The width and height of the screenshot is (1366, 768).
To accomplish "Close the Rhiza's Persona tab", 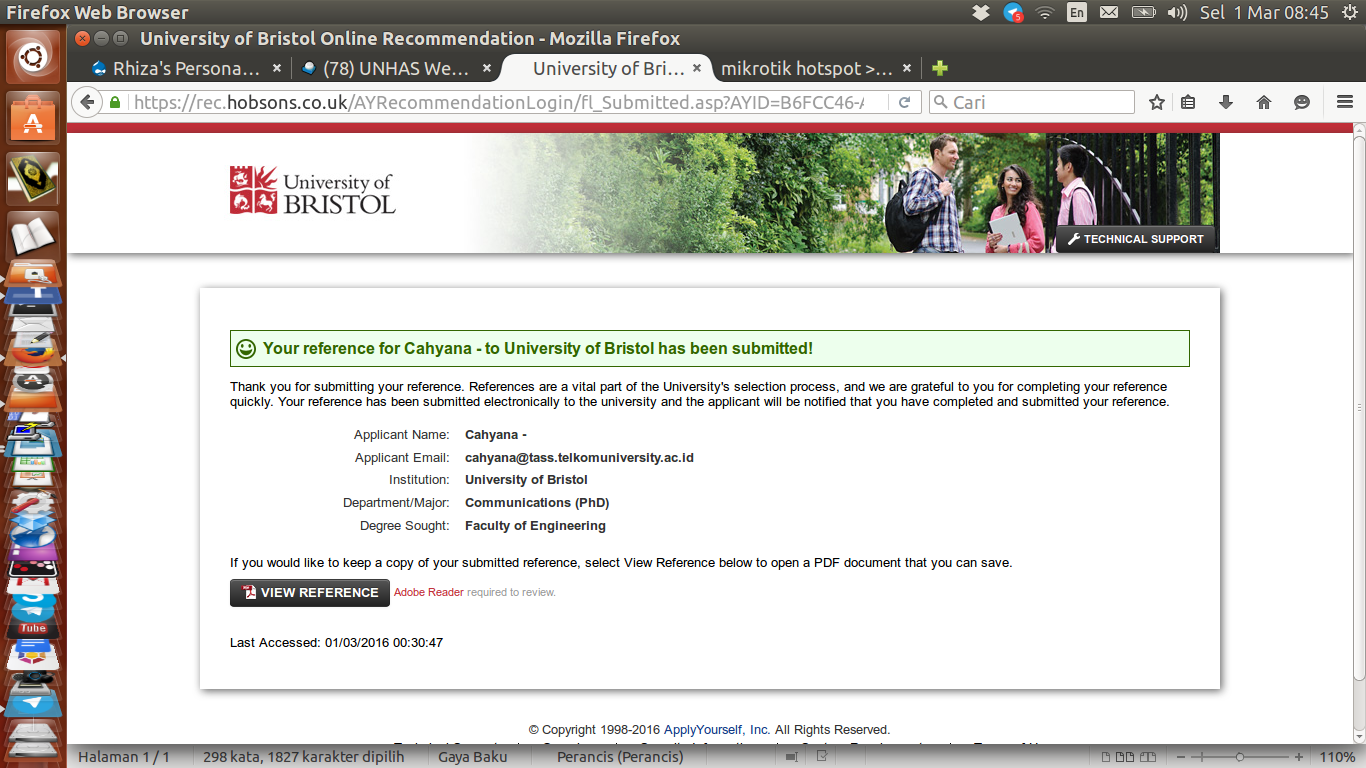I will (277, 68).
